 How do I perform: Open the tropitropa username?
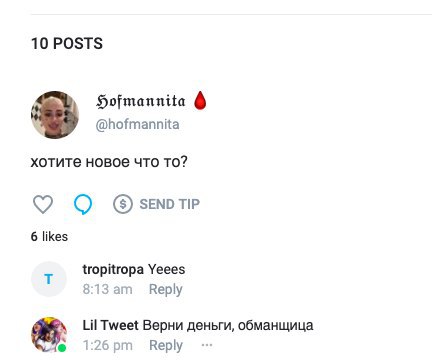point(113,269)
